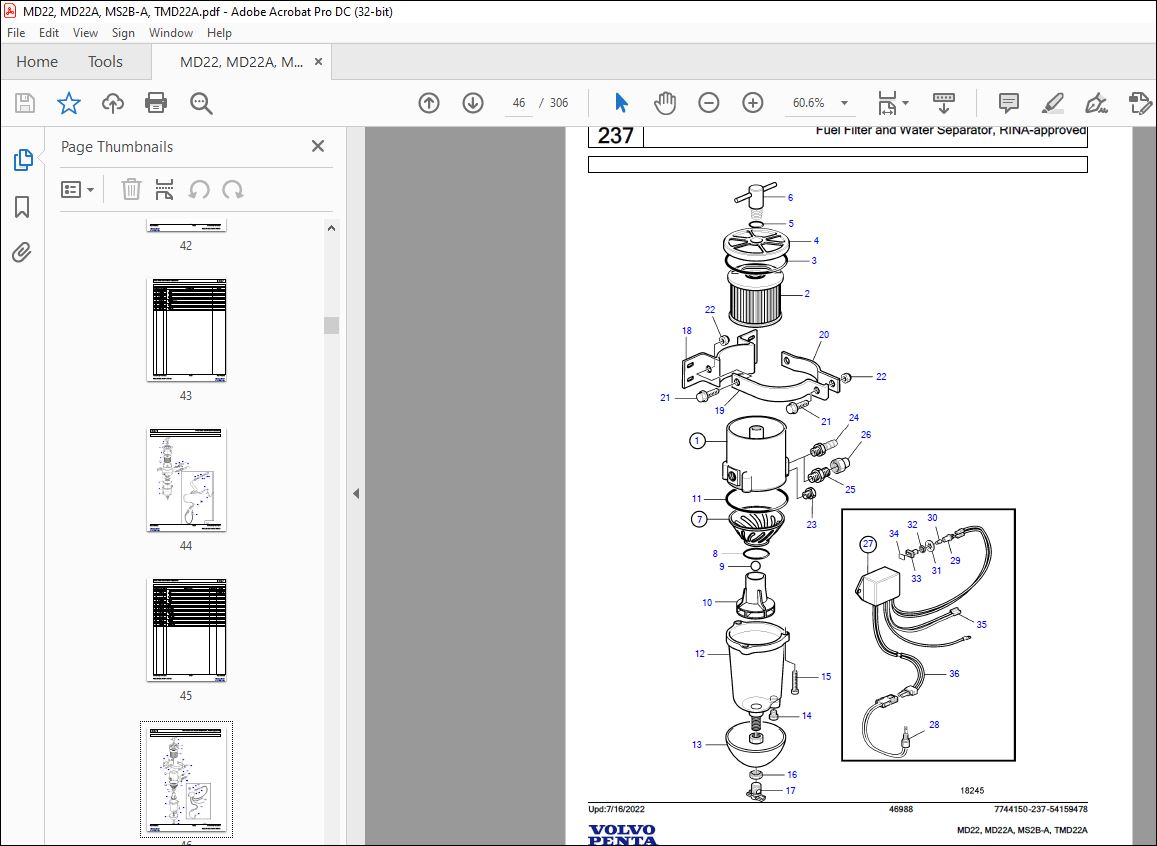Open the File menu
1157x846 pixels.
[15, 32]
